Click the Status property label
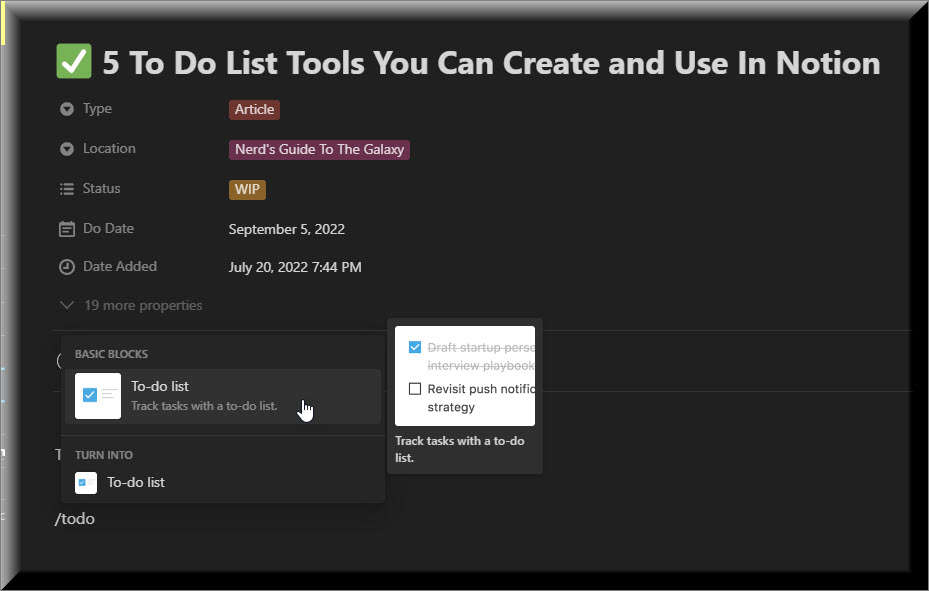The height and width of the screenshot is (591, 929). [101, 188]
